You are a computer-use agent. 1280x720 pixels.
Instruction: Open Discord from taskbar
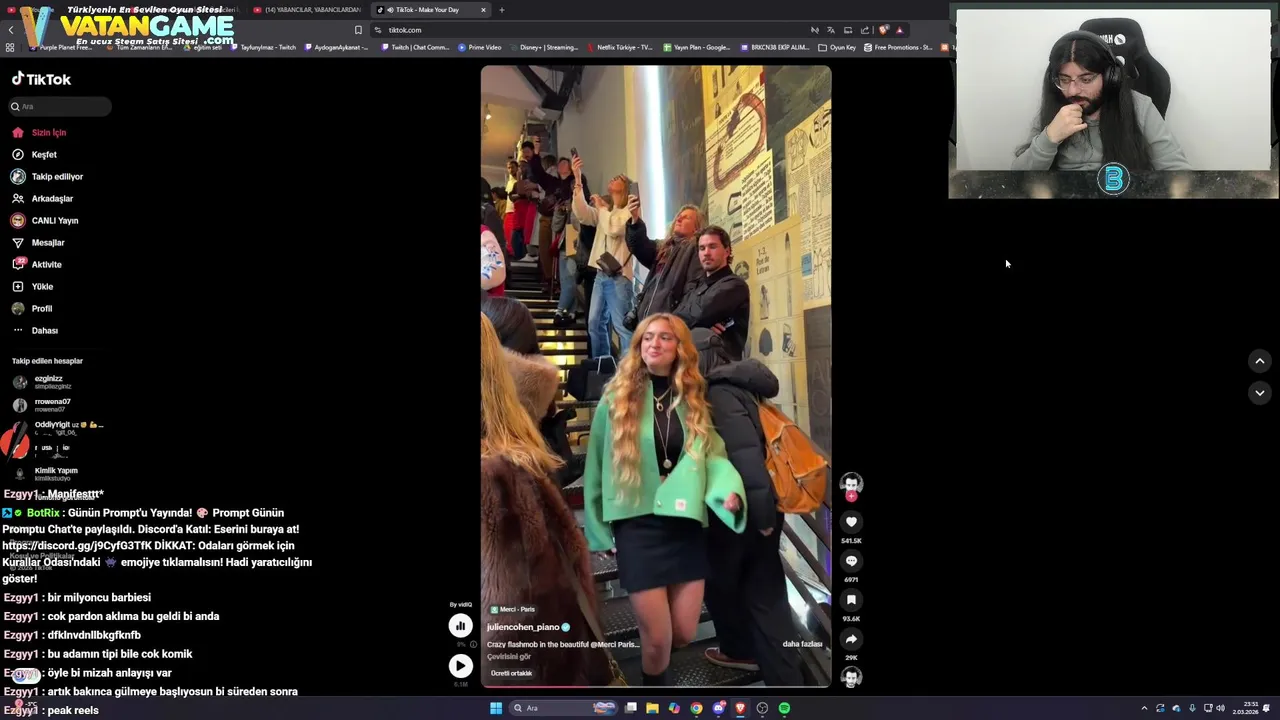tap(718, 708)
